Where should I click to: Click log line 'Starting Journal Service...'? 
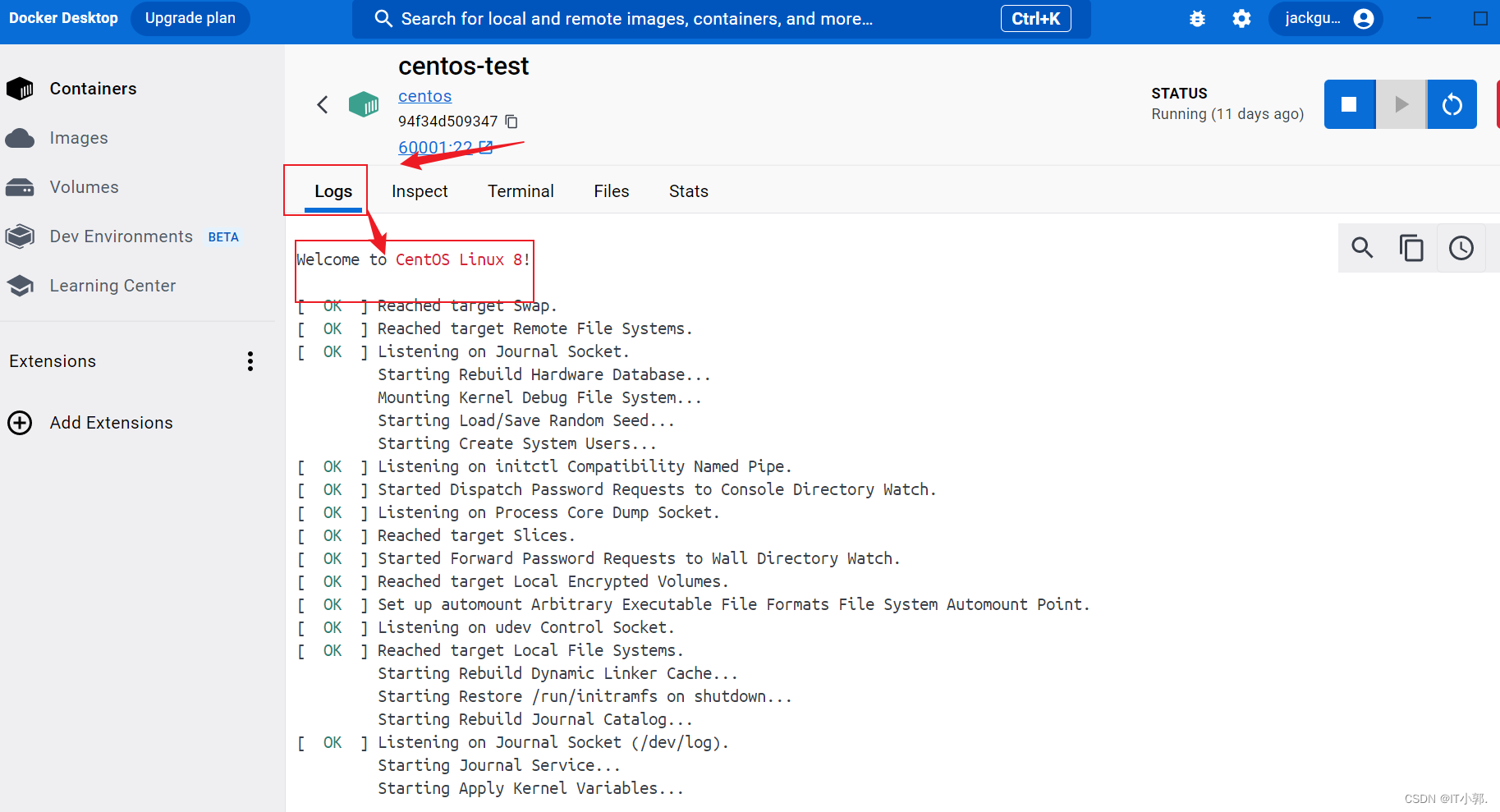point(499,765)
